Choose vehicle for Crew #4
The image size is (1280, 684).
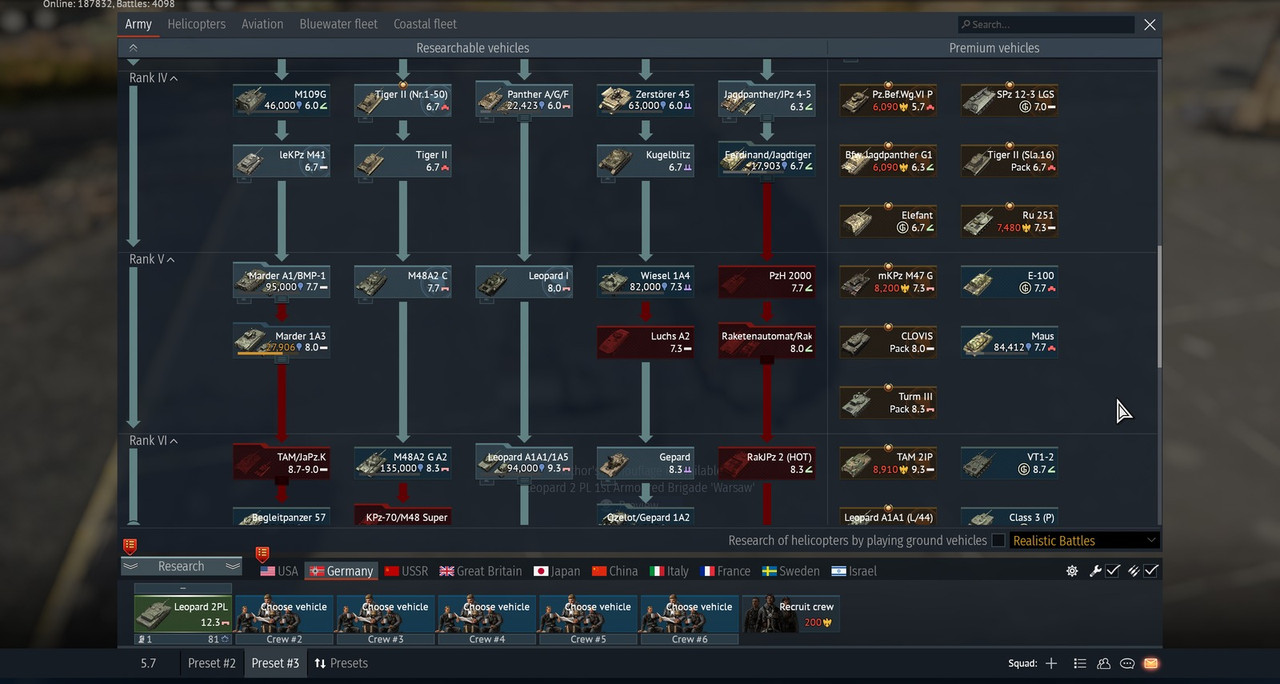click(487, 614)
